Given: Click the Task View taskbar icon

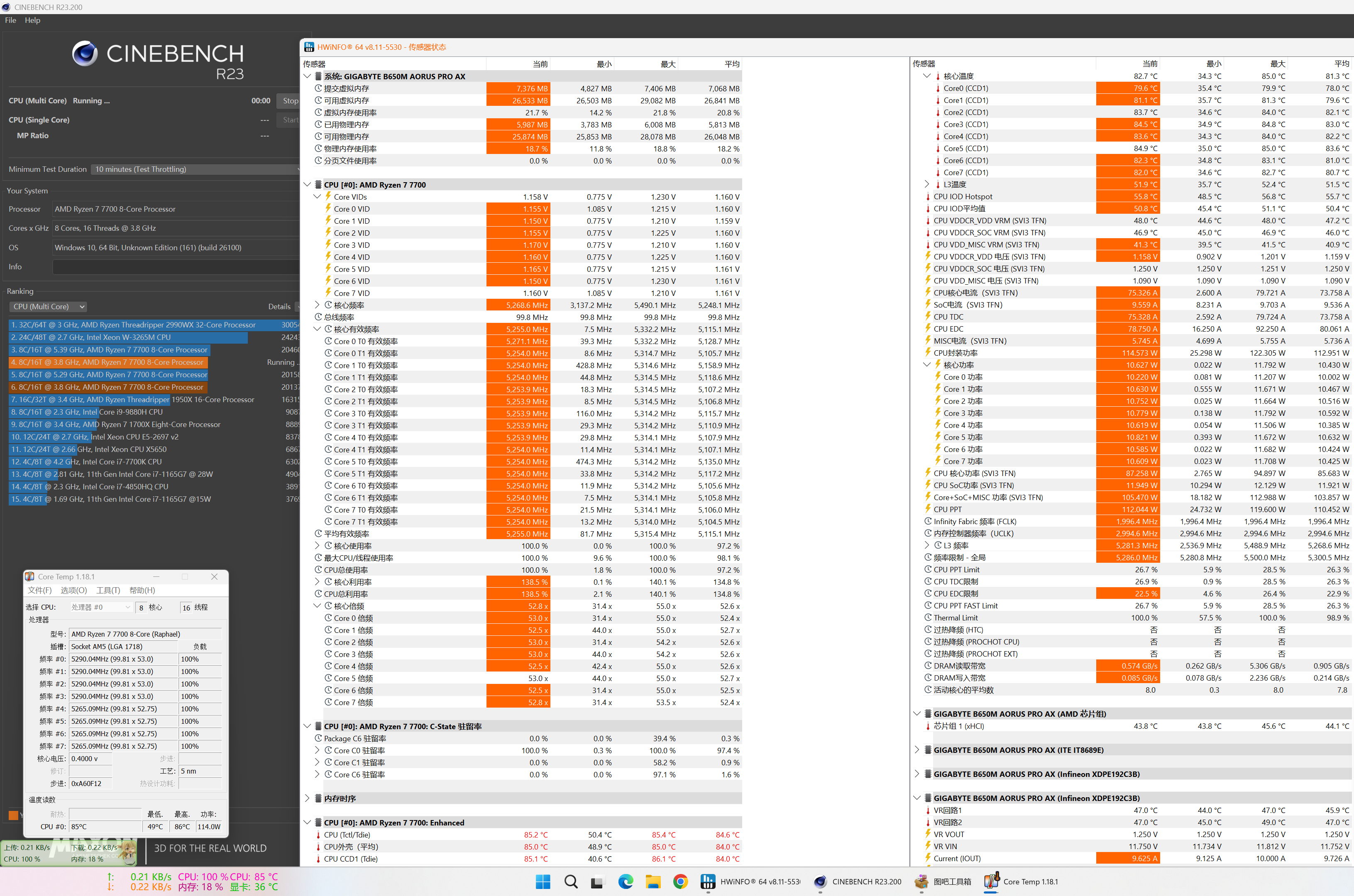Looking at the screenshot, I should [x=597, y=882].
